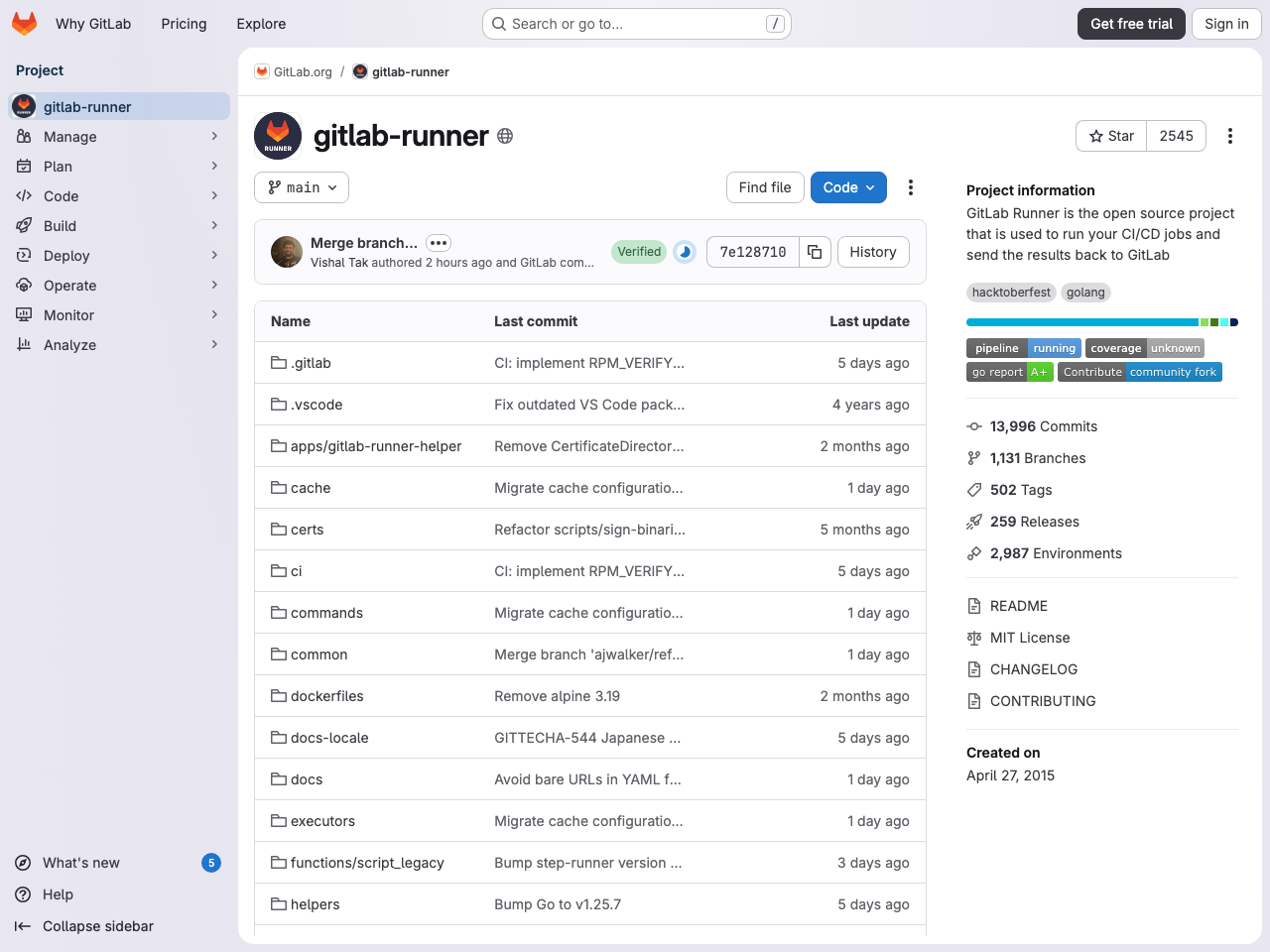Click the globe icon next to gitlab-runner title
Screen dimensions: 1270x952
504,136
